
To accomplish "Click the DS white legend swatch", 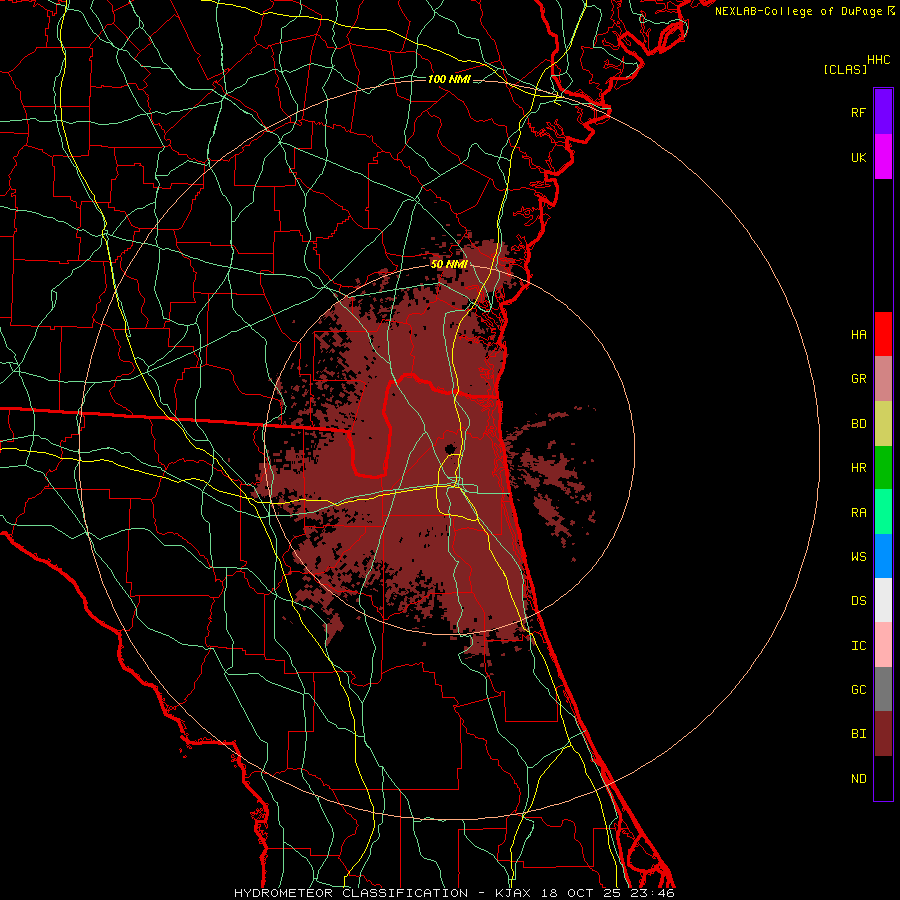I will (x=883, y=600).
